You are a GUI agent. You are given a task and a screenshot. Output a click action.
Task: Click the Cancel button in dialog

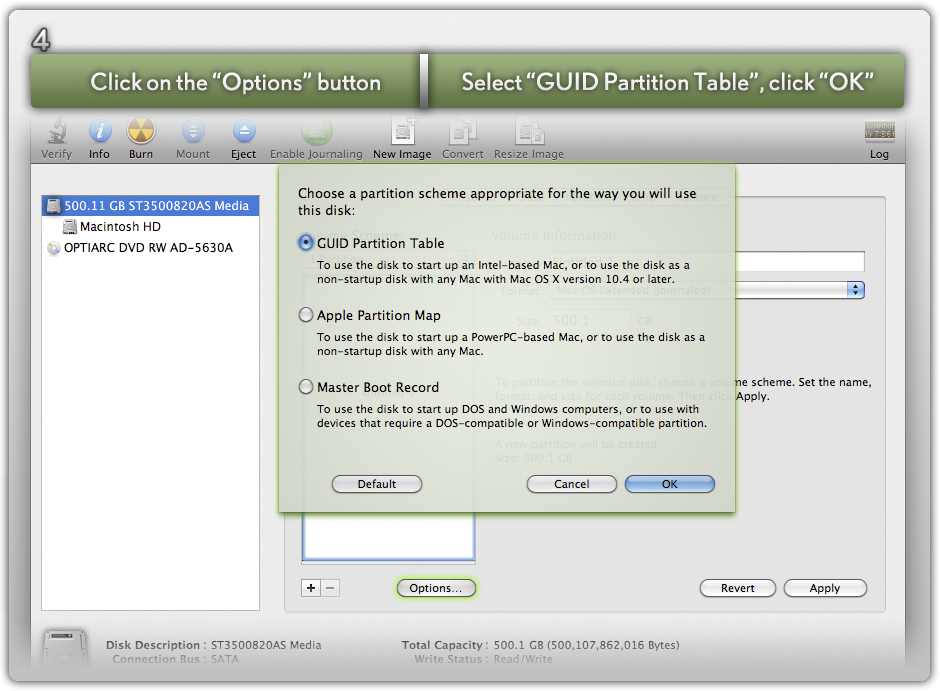pyautogui.click(x=572, y=484)
